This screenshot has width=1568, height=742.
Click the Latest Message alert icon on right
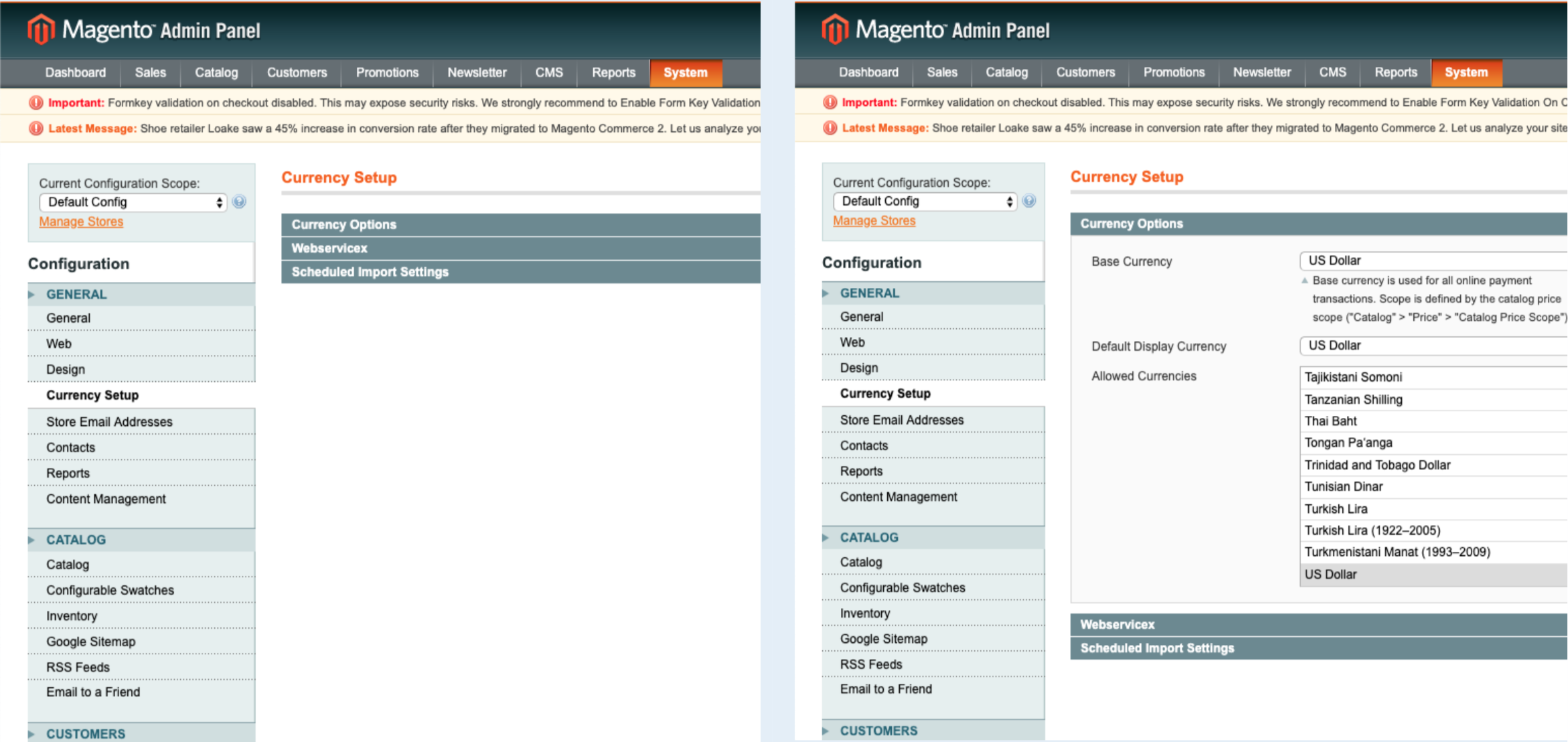click(830, 128)
